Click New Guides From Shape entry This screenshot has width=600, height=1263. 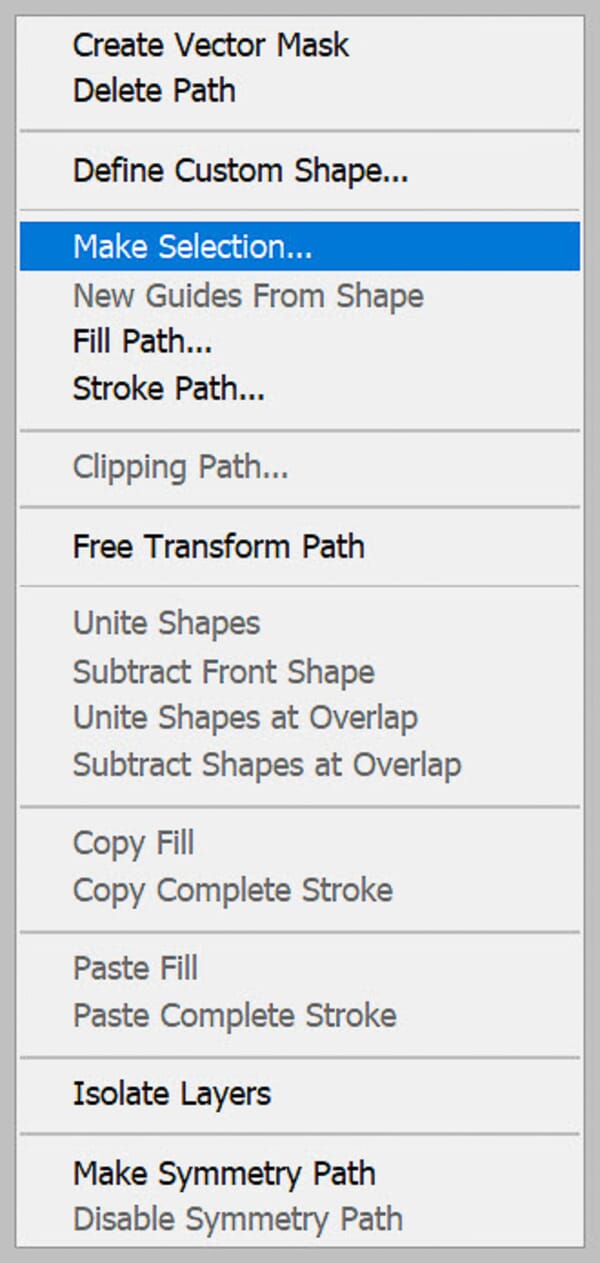point(247,296)
